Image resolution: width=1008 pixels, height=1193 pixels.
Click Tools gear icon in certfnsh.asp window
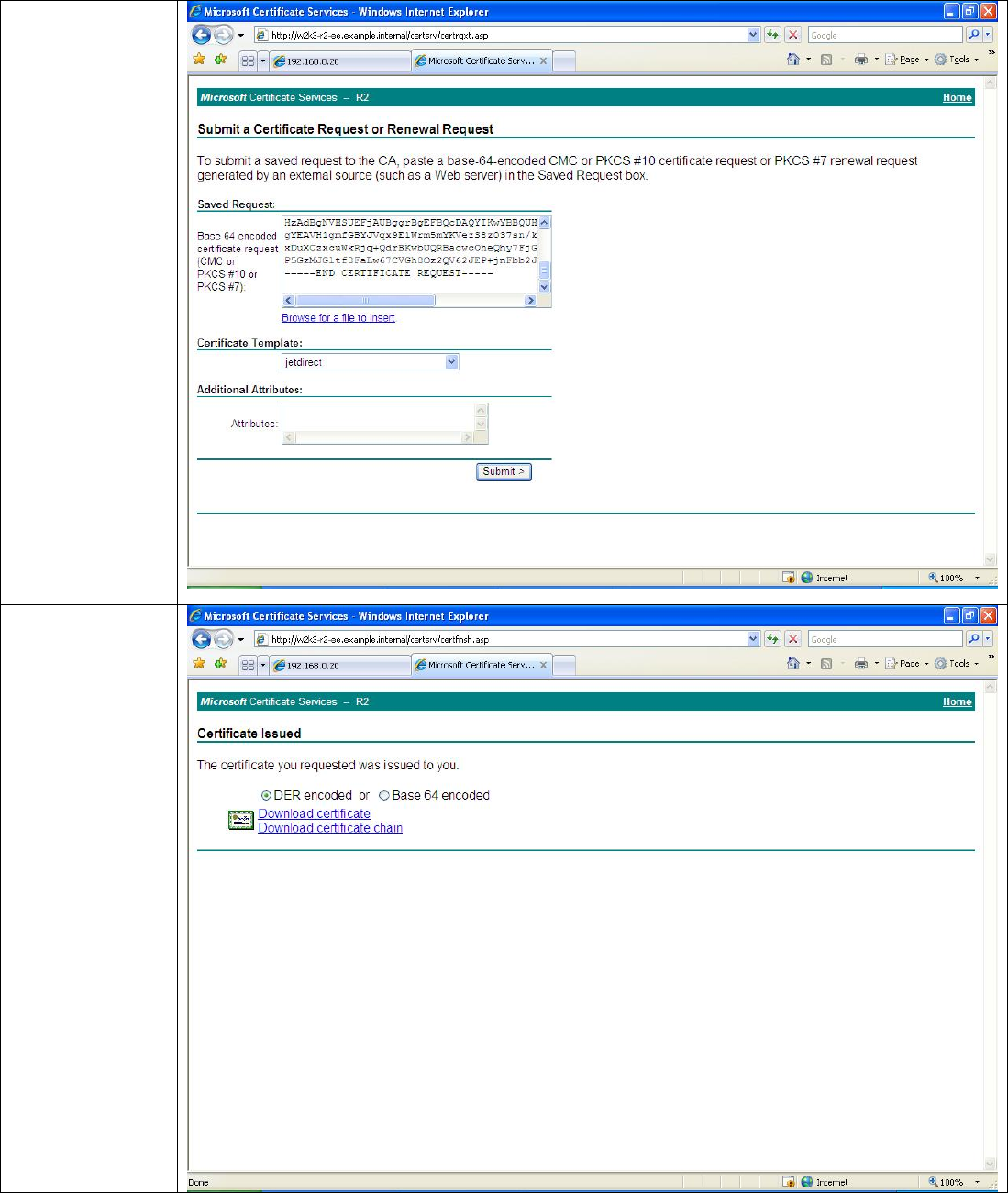click(x=940, y=664)
